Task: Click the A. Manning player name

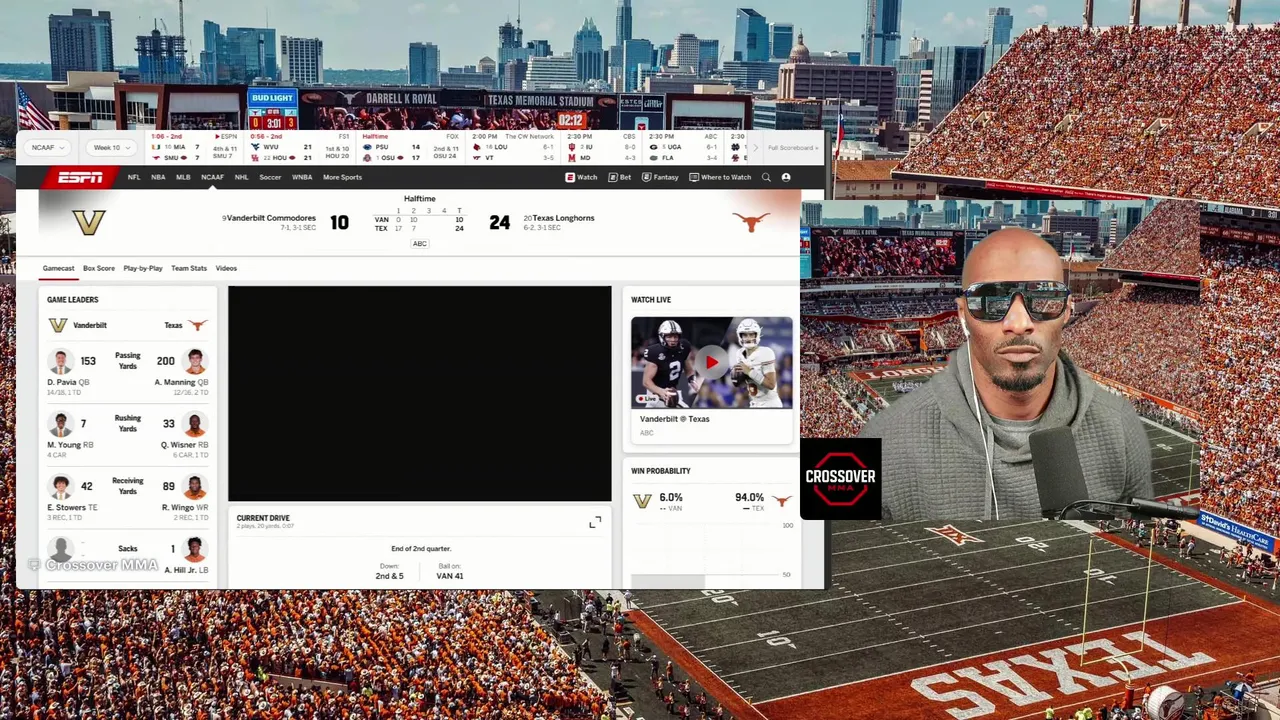Action: pyautogui.click(x=174, y=382)
